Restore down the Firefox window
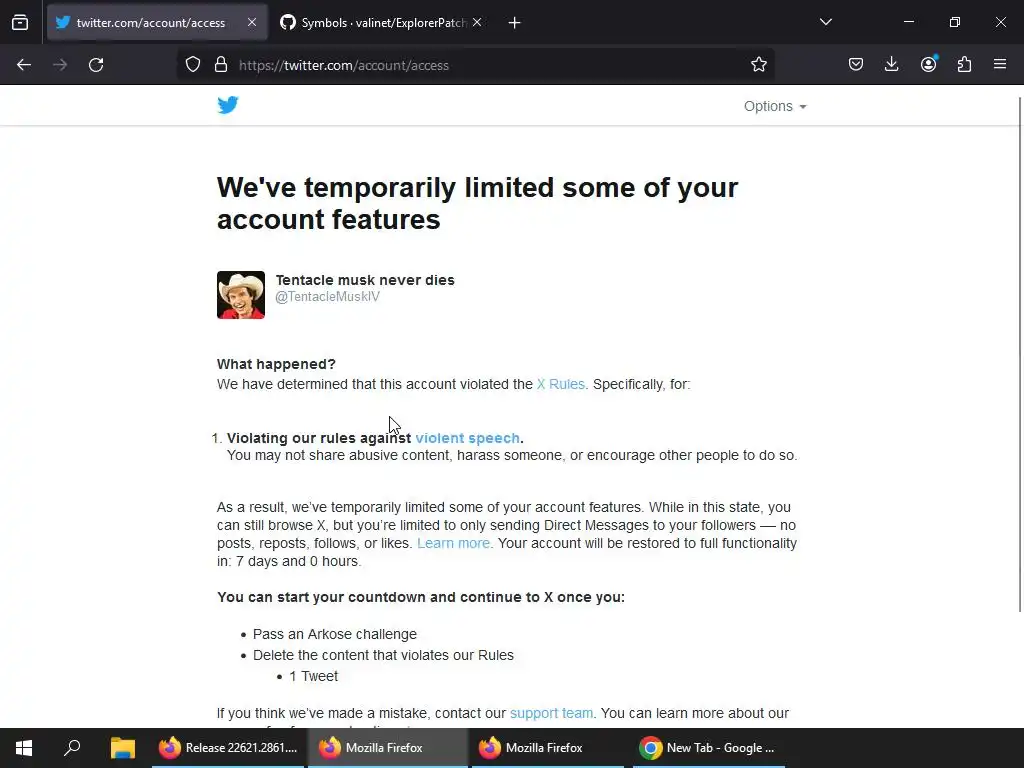This screenshot has width=1024, height=768. point(955,22)
